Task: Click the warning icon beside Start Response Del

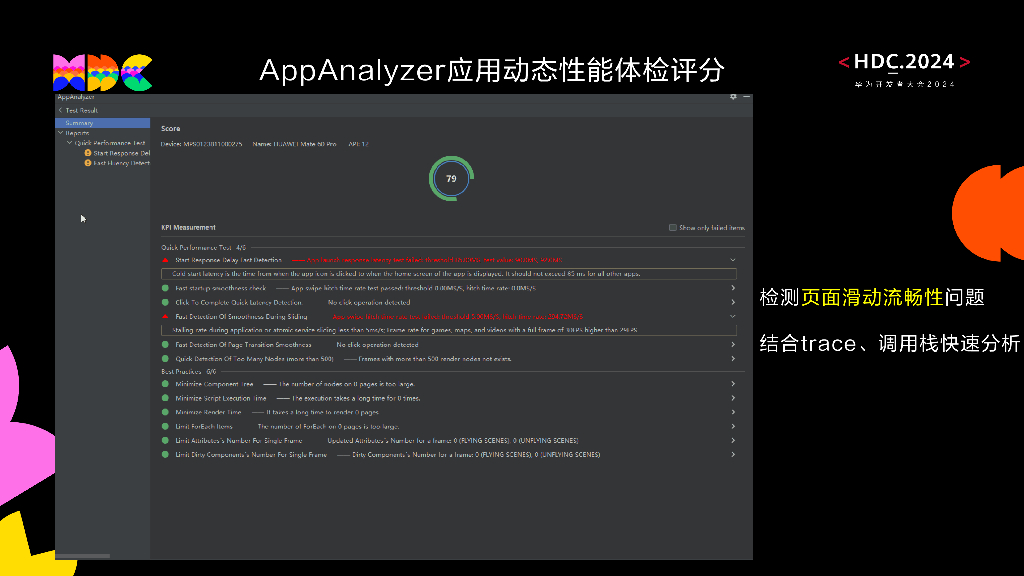Action: (88, 154)
